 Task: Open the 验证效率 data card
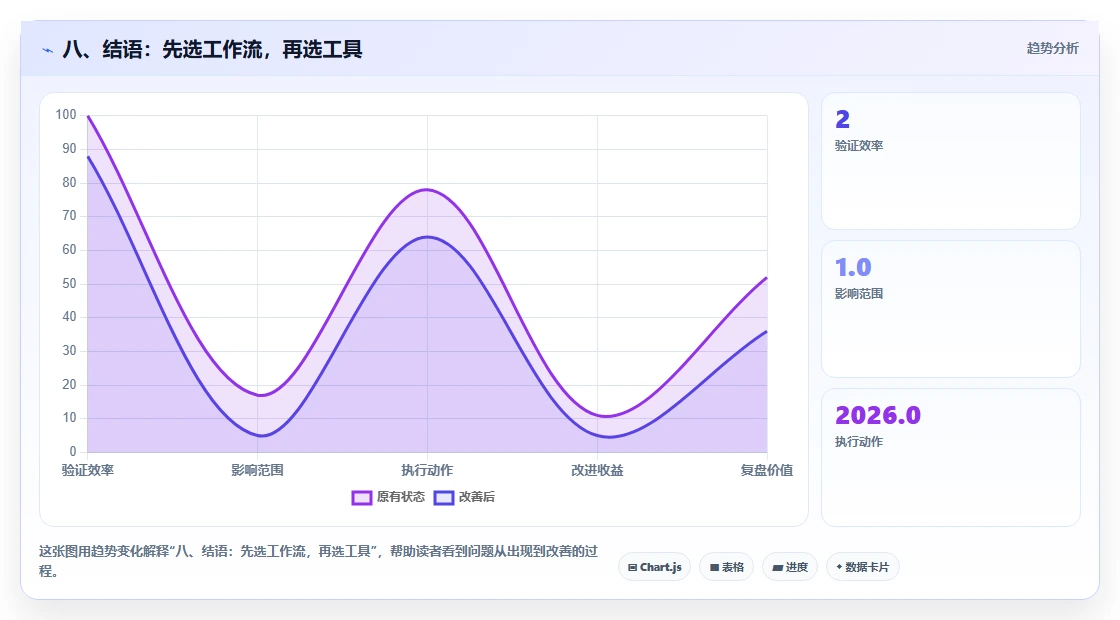pos(951,161)
